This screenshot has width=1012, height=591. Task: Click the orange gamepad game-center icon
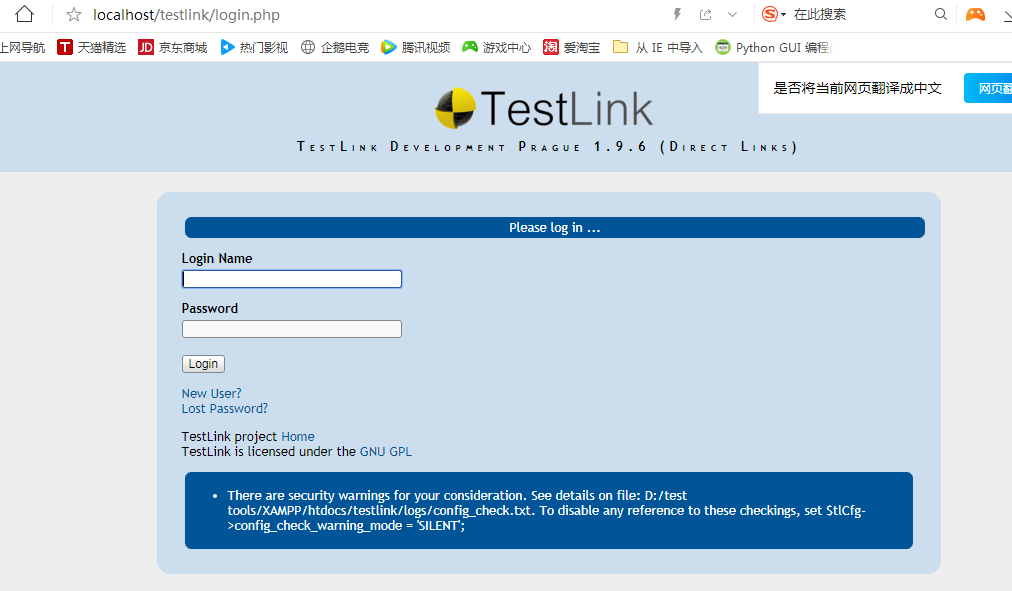[x=974, y=15]
